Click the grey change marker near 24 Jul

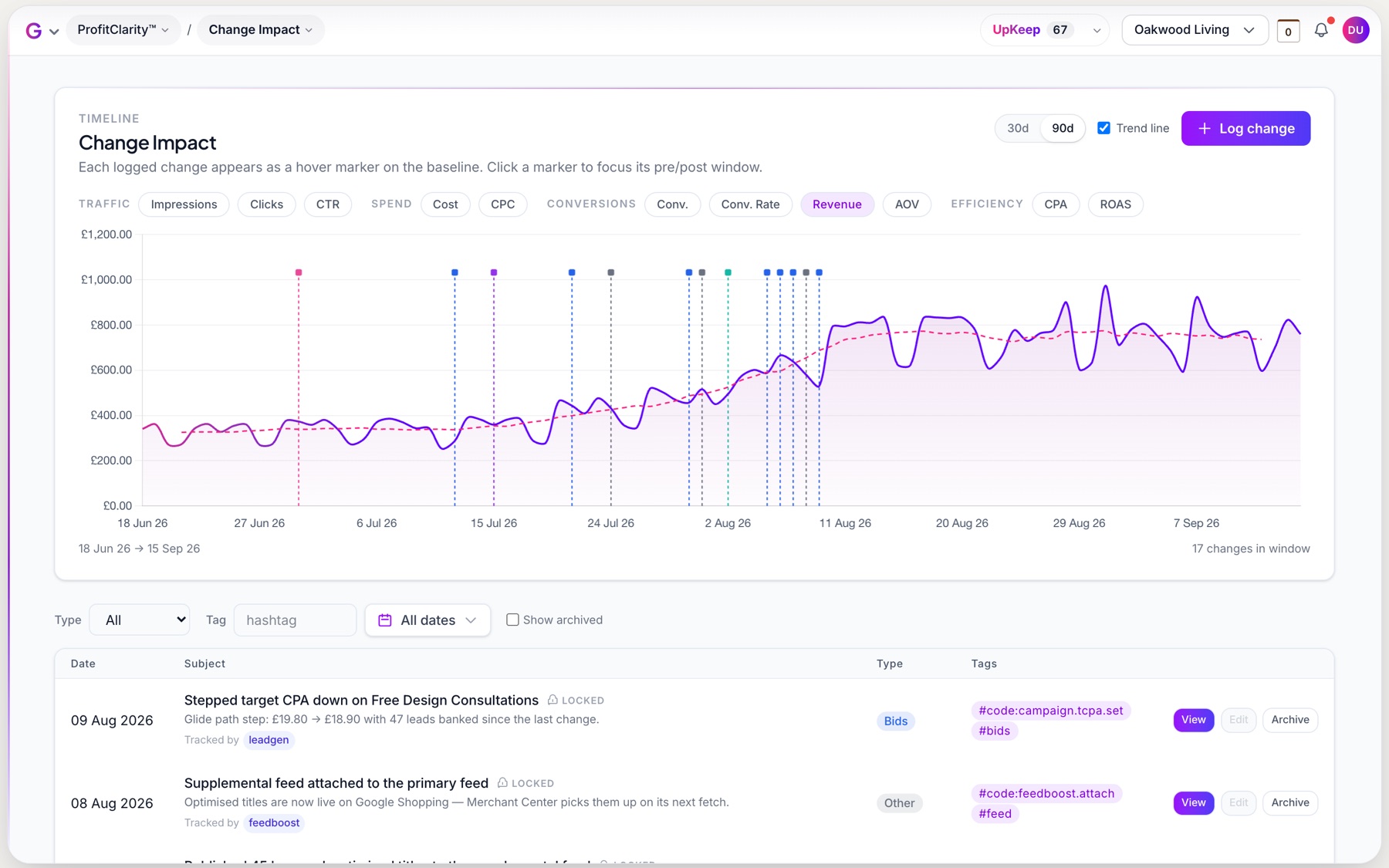click(x=611, y=272)
